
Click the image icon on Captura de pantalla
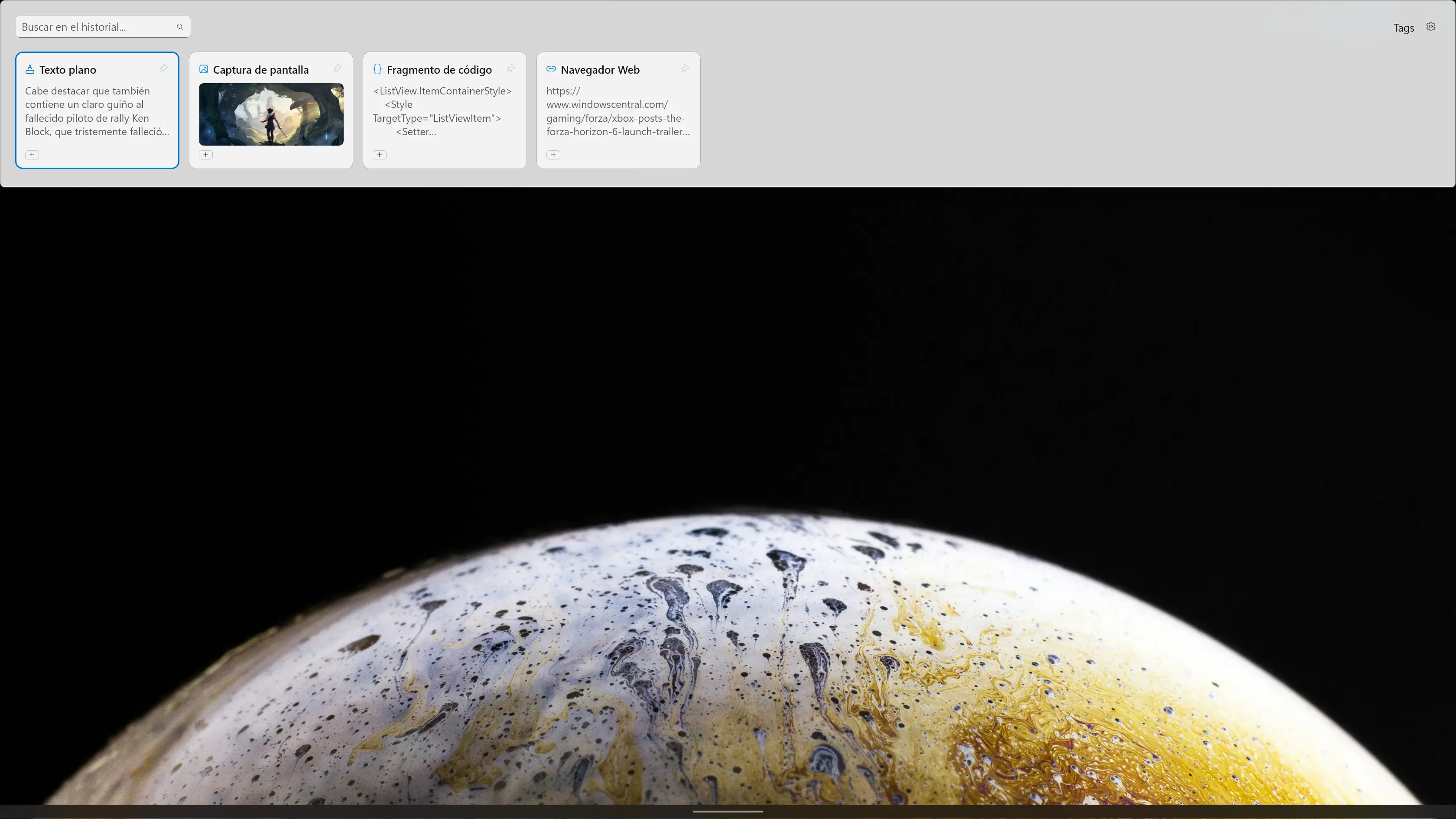pyautogui.click(x=204, y=69)
